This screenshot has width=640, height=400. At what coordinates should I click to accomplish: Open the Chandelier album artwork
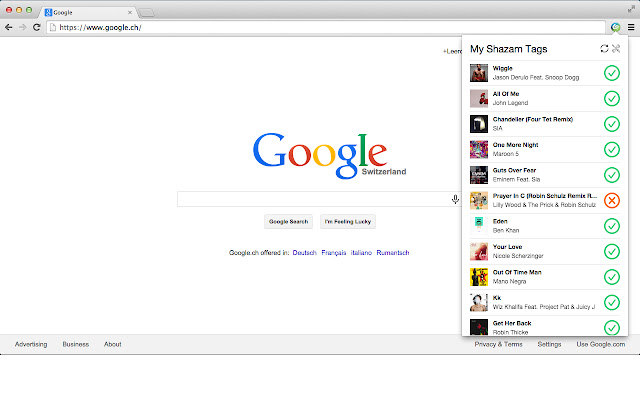[479, 124]
